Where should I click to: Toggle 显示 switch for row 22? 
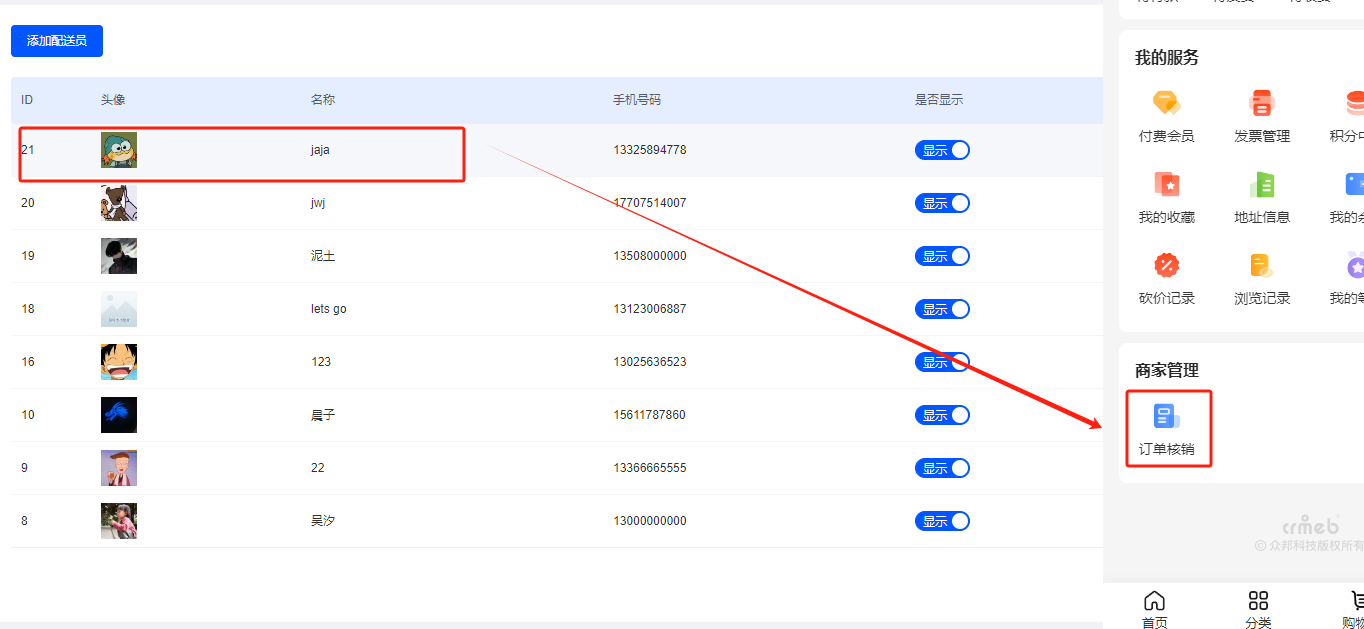click(x=942, y=468)
